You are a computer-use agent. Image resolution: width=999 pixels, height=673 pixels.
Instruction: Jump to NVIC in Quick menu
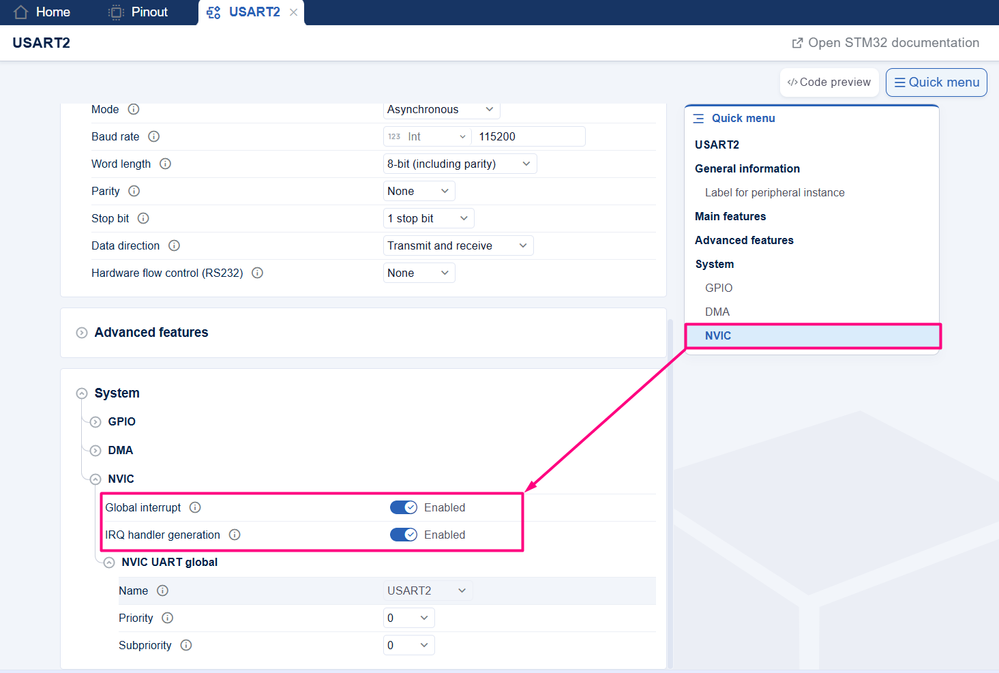(x=813, y=336)
